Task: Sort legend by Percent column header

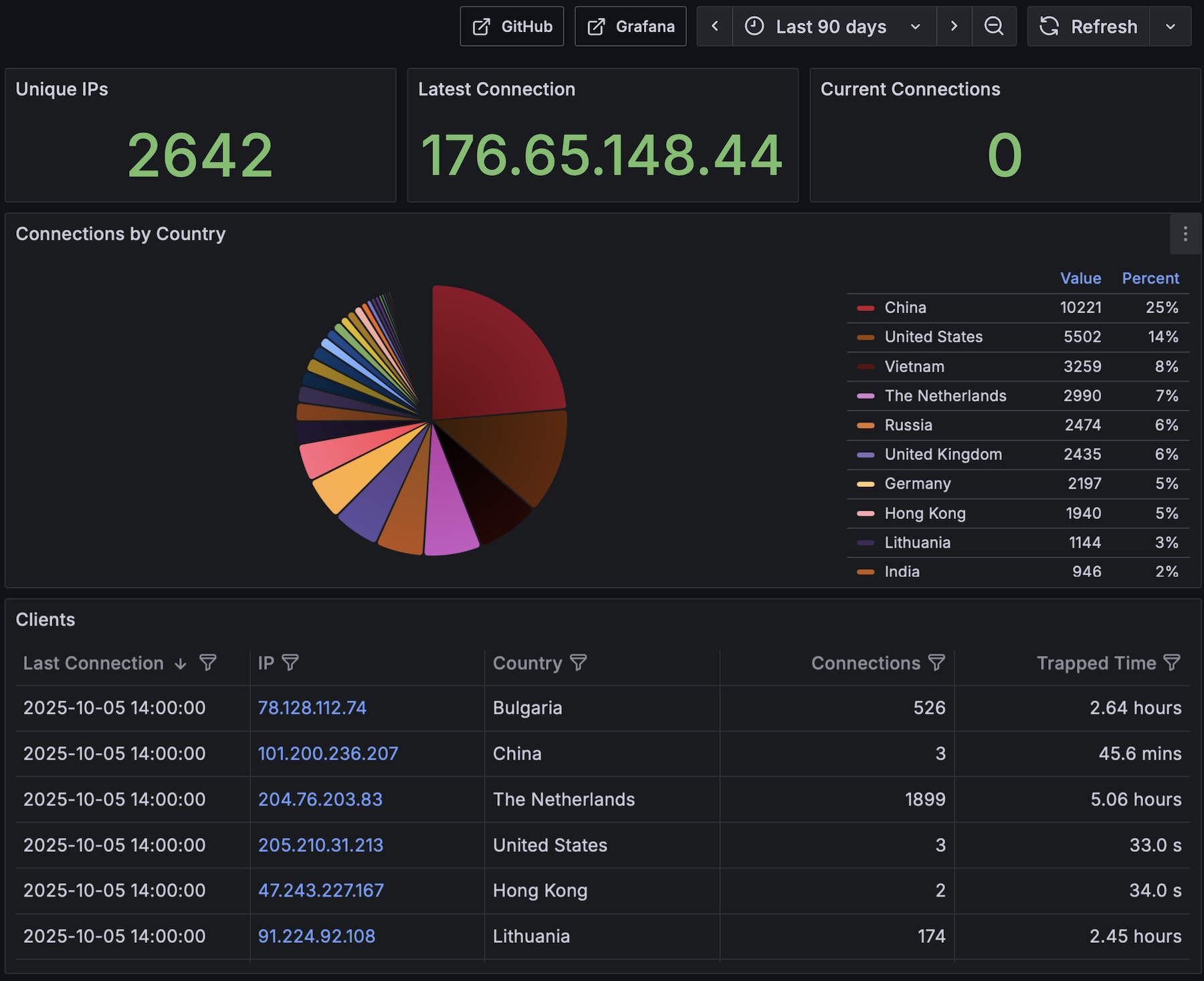Action: tap(1150, 278)
